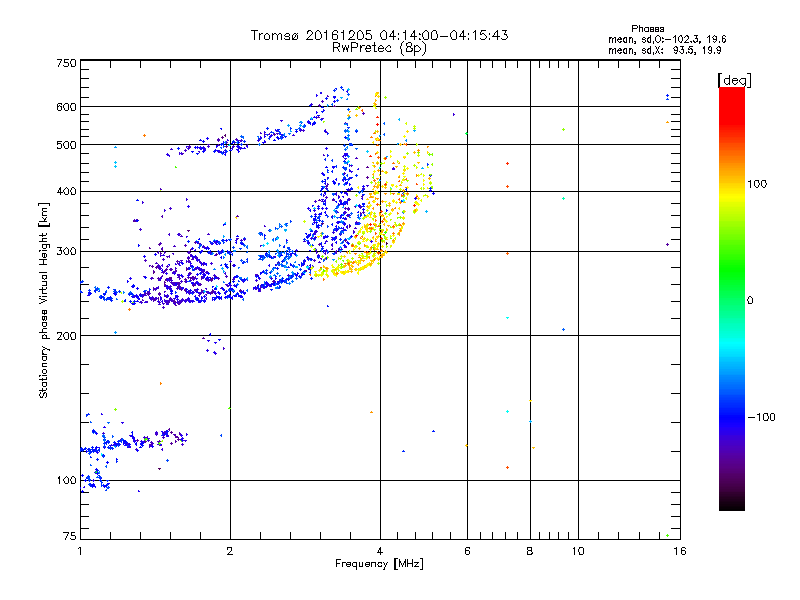800x600 pixels.
Task: Click the colorbar label "0"
Action: [x=750, y=301]
